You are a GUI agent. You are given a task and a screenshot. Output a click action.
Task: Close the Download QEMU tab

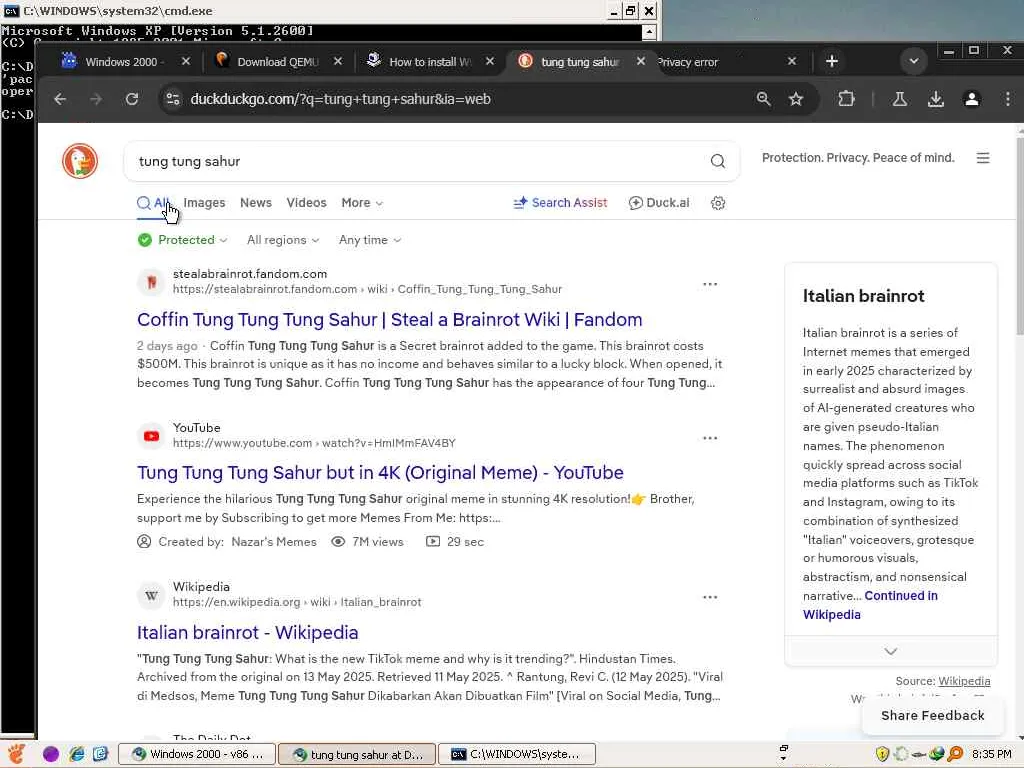click(x=338, y=61)
